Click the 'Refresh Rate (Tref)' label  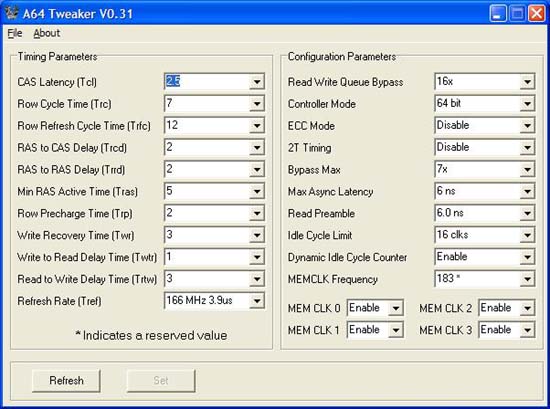tap(59, 301)
